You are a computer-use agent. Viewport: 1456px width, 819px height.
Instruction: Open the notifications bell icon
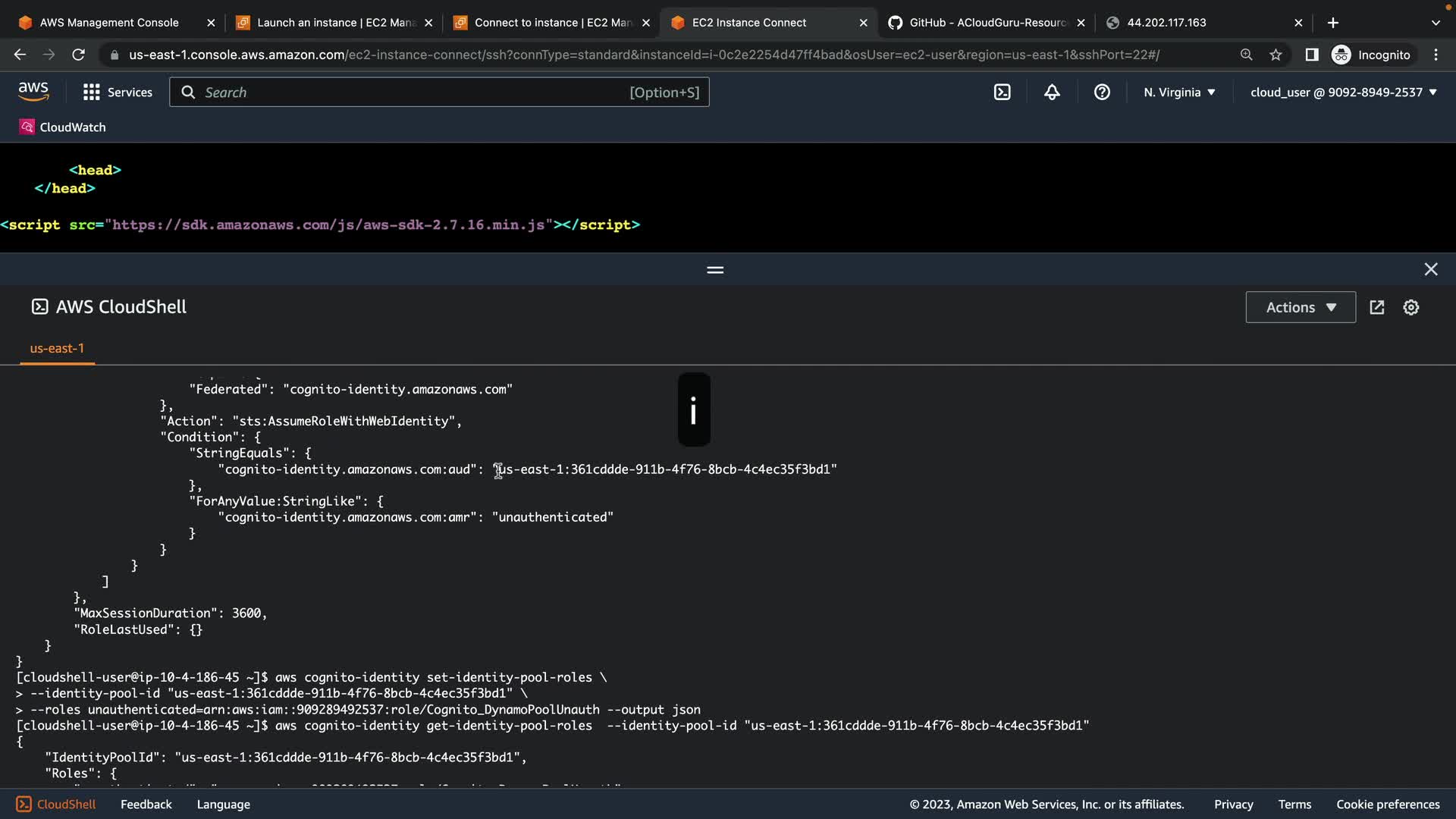click(x=1052, y=93)
